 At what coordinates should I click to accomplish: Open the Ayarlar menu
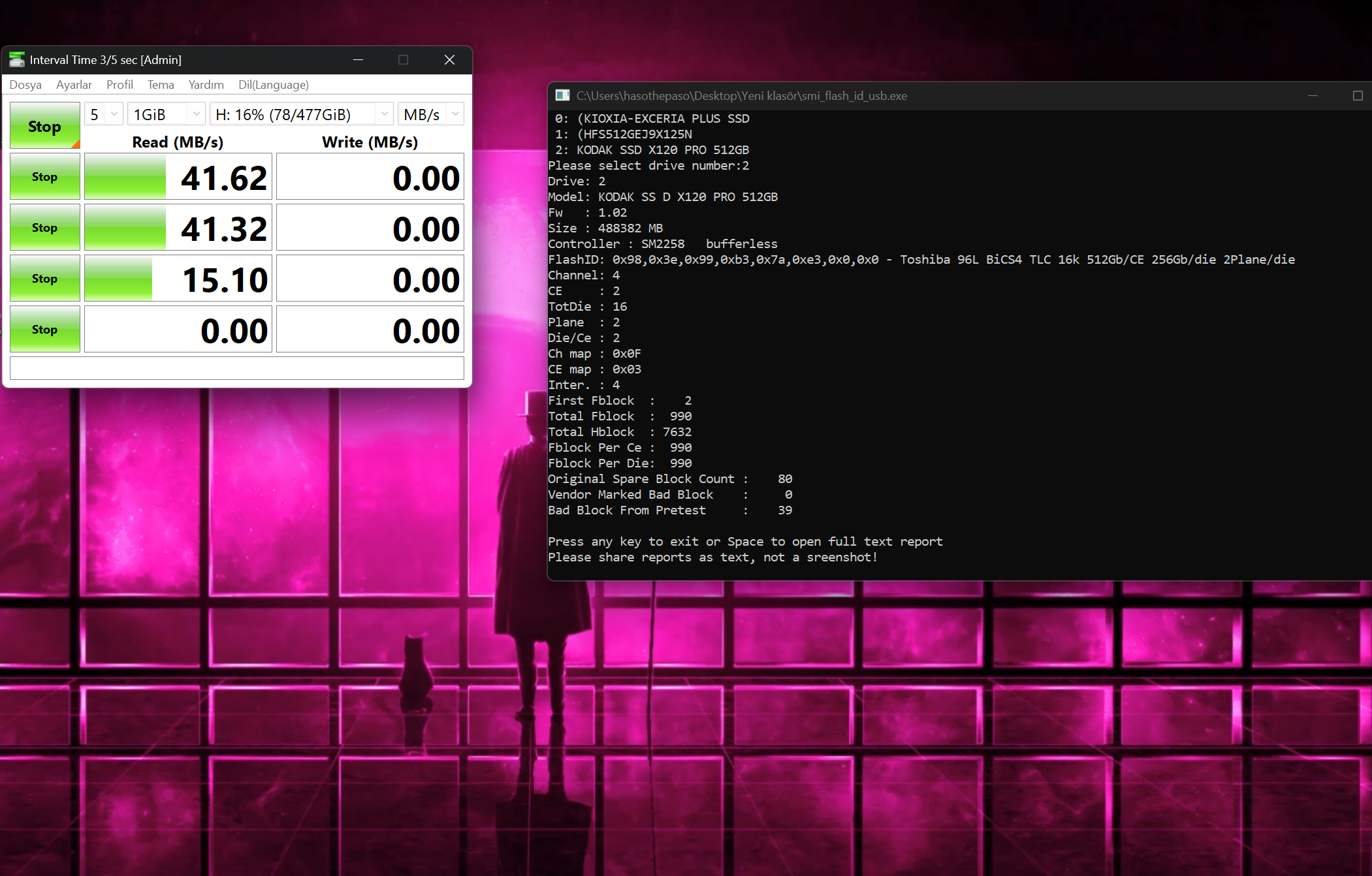pyautogui.click(x=74, y=85)
